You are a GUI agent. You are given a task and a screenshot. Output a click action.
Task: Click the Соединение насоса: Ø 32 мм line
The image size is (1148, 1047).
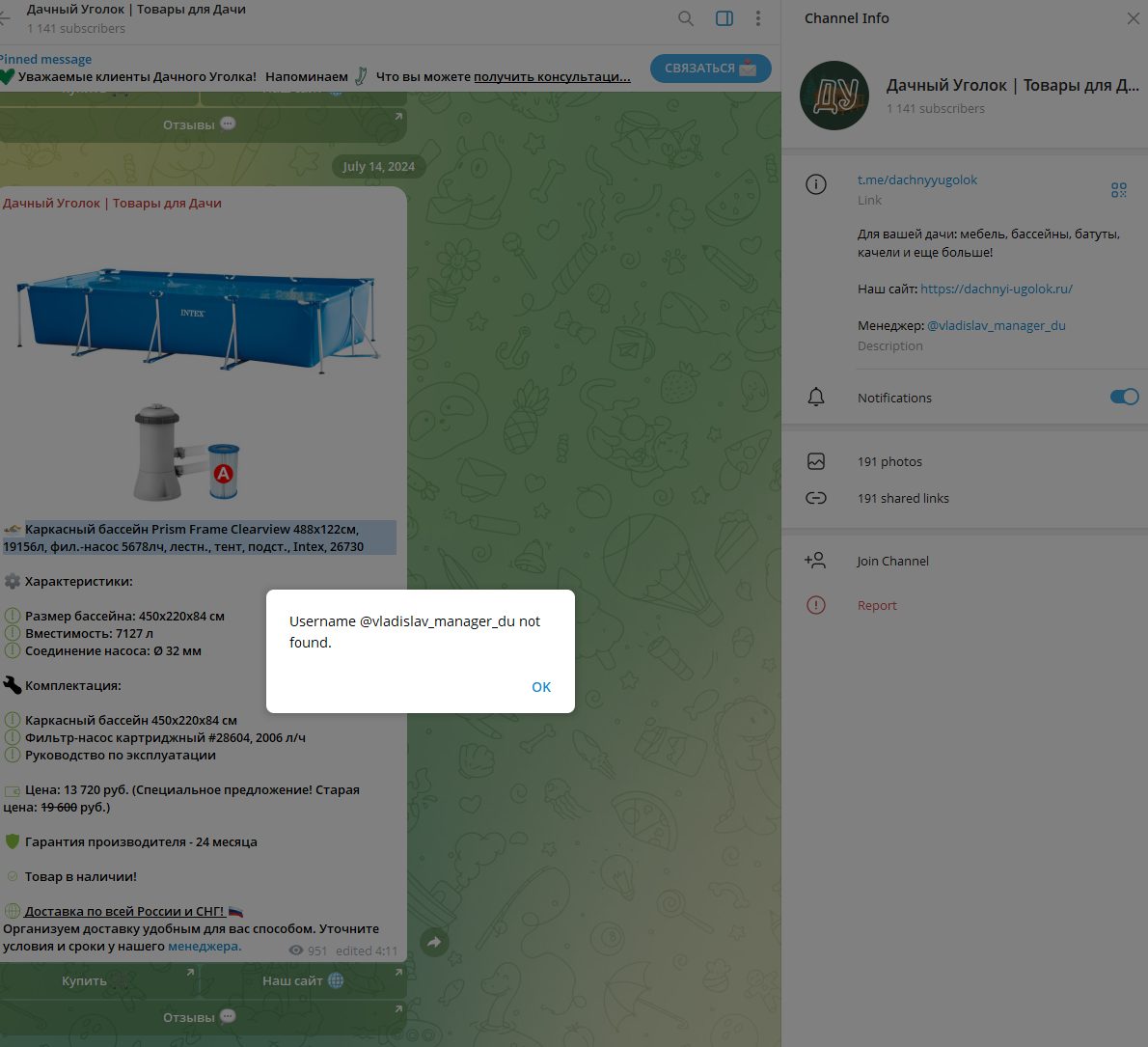pyautogui.click(x=113, y=651)
